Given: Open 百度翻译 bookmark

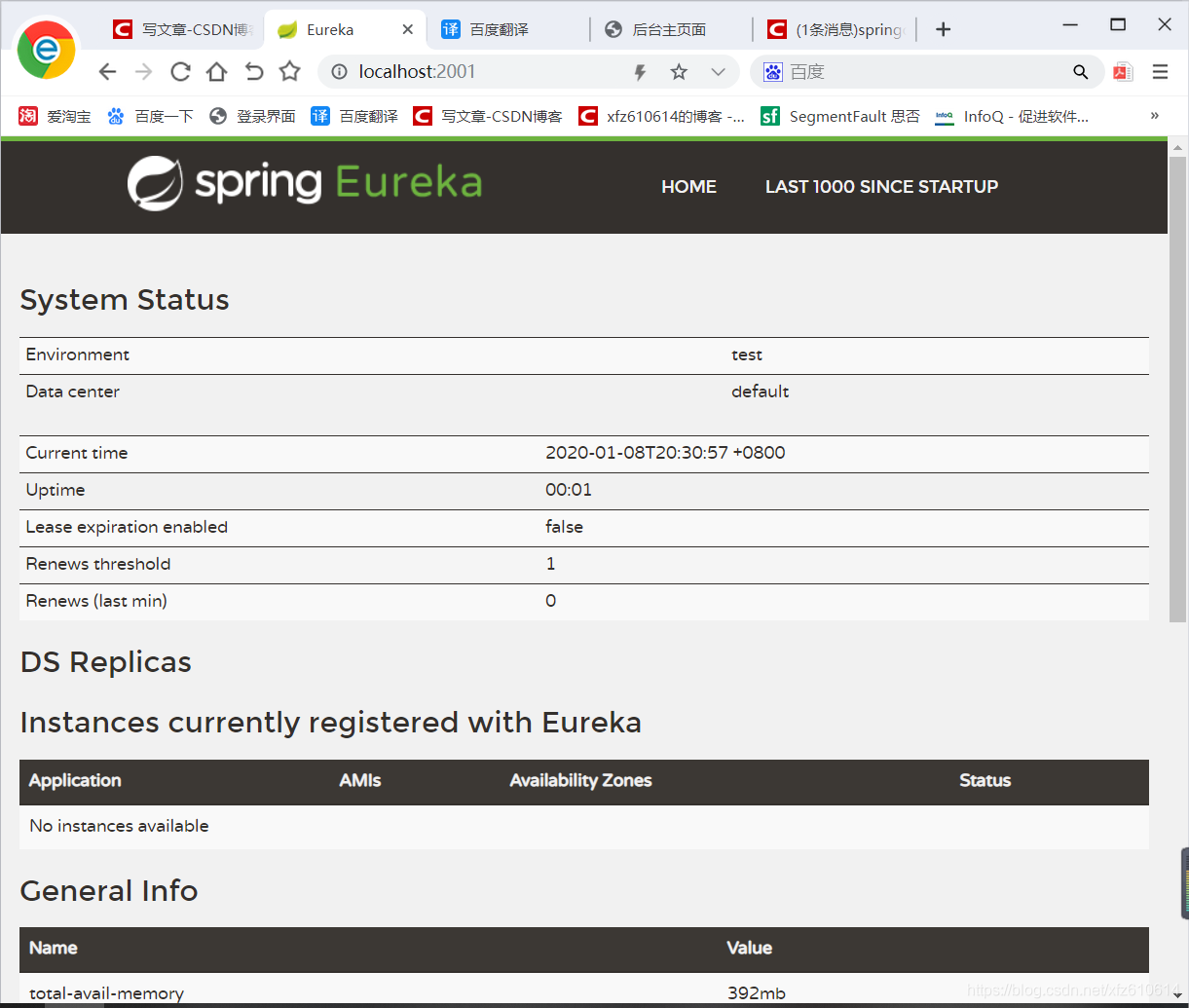Looking at the screenshot, I should tap(354, 116).
